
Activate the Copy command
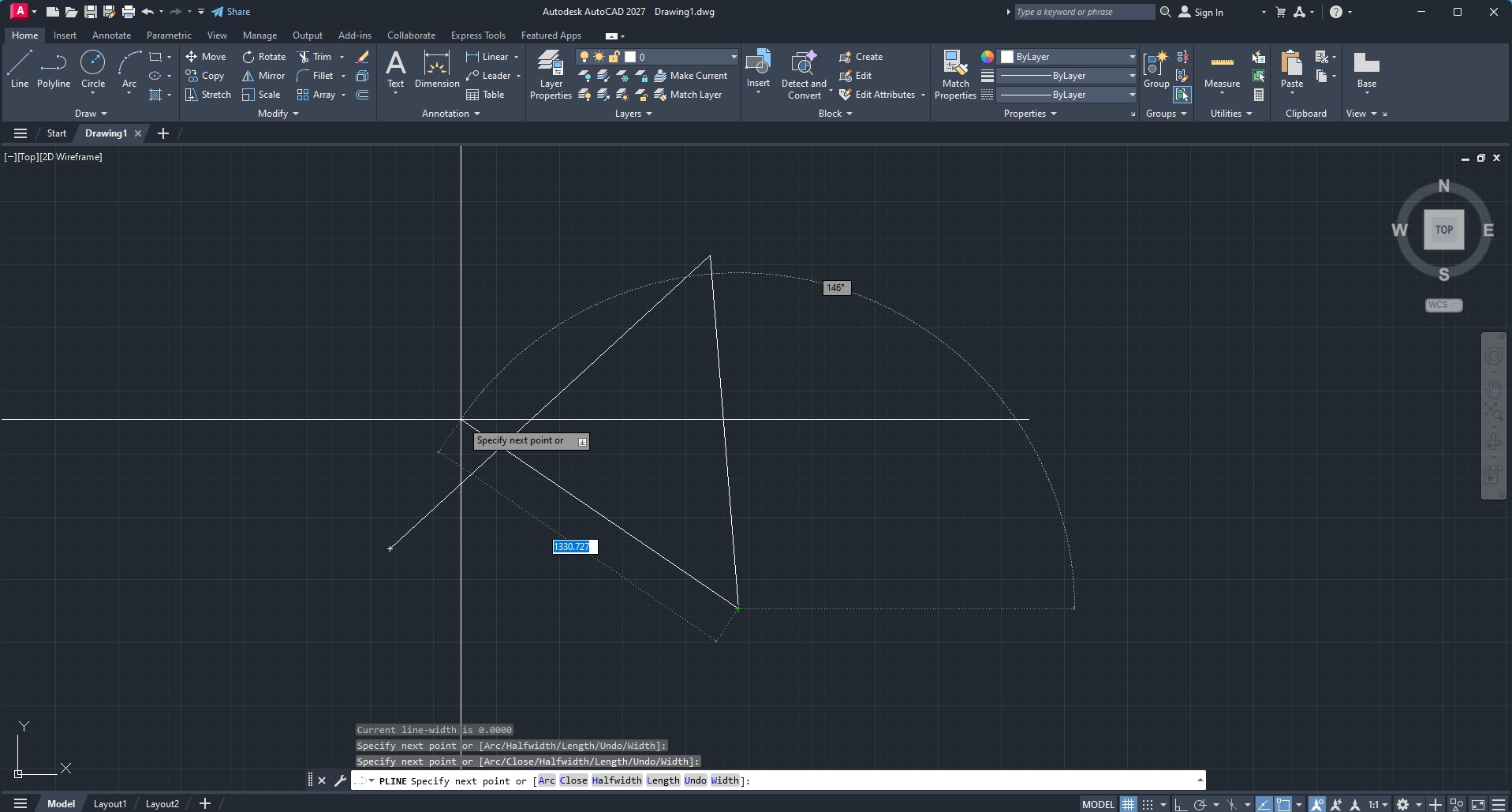click(x=205, y=76)
